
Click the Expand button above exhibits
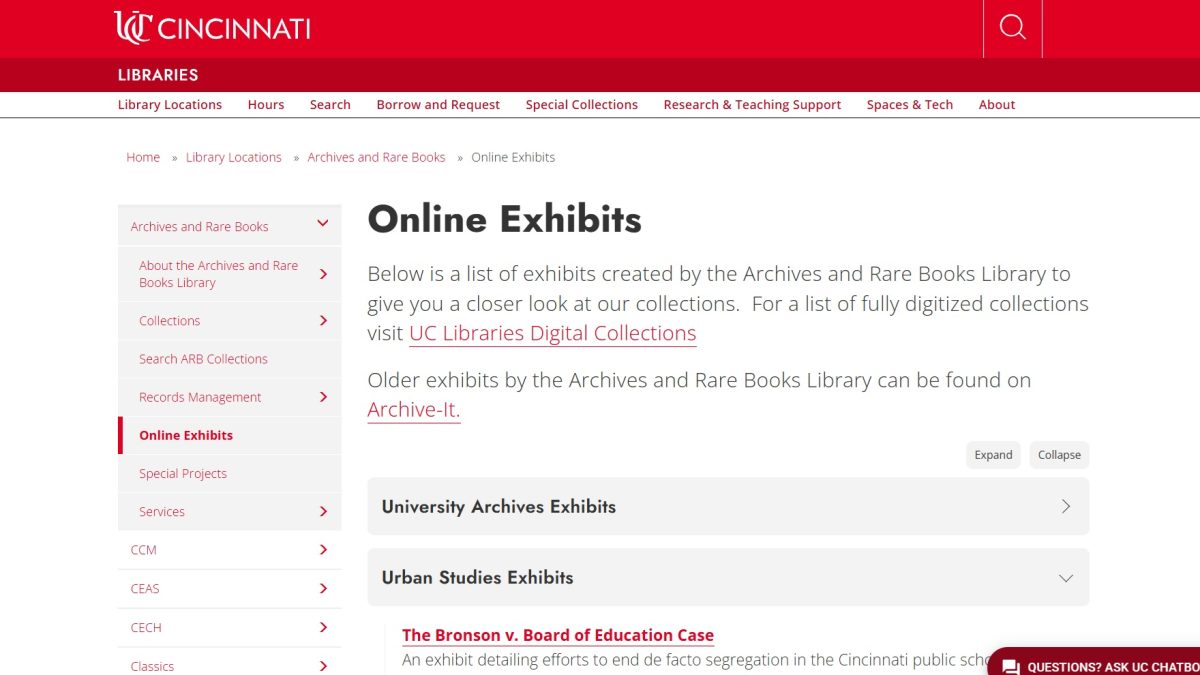[993, 455]
